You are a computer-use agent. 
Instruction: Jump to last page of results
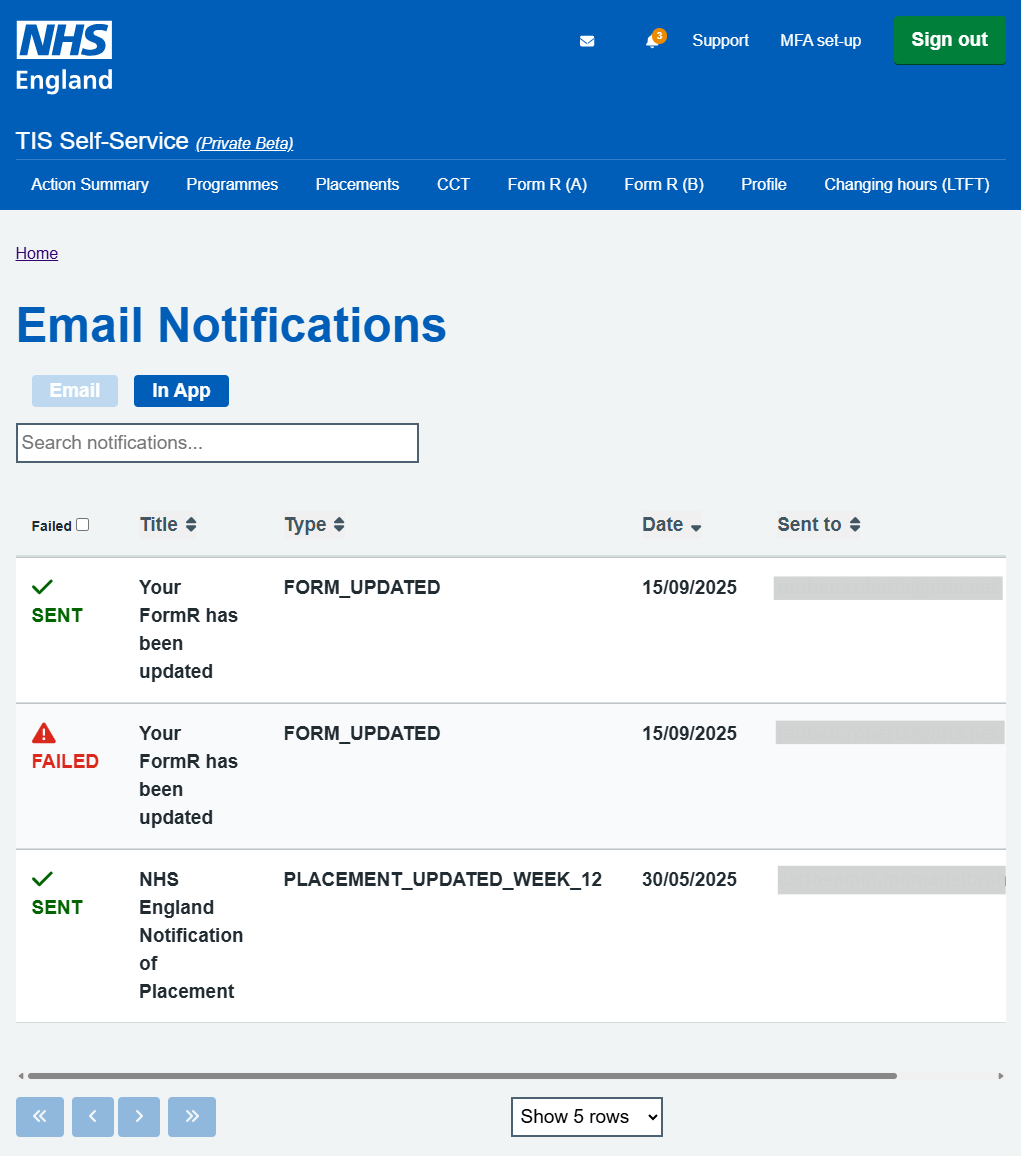click(x=192, y=1117)
